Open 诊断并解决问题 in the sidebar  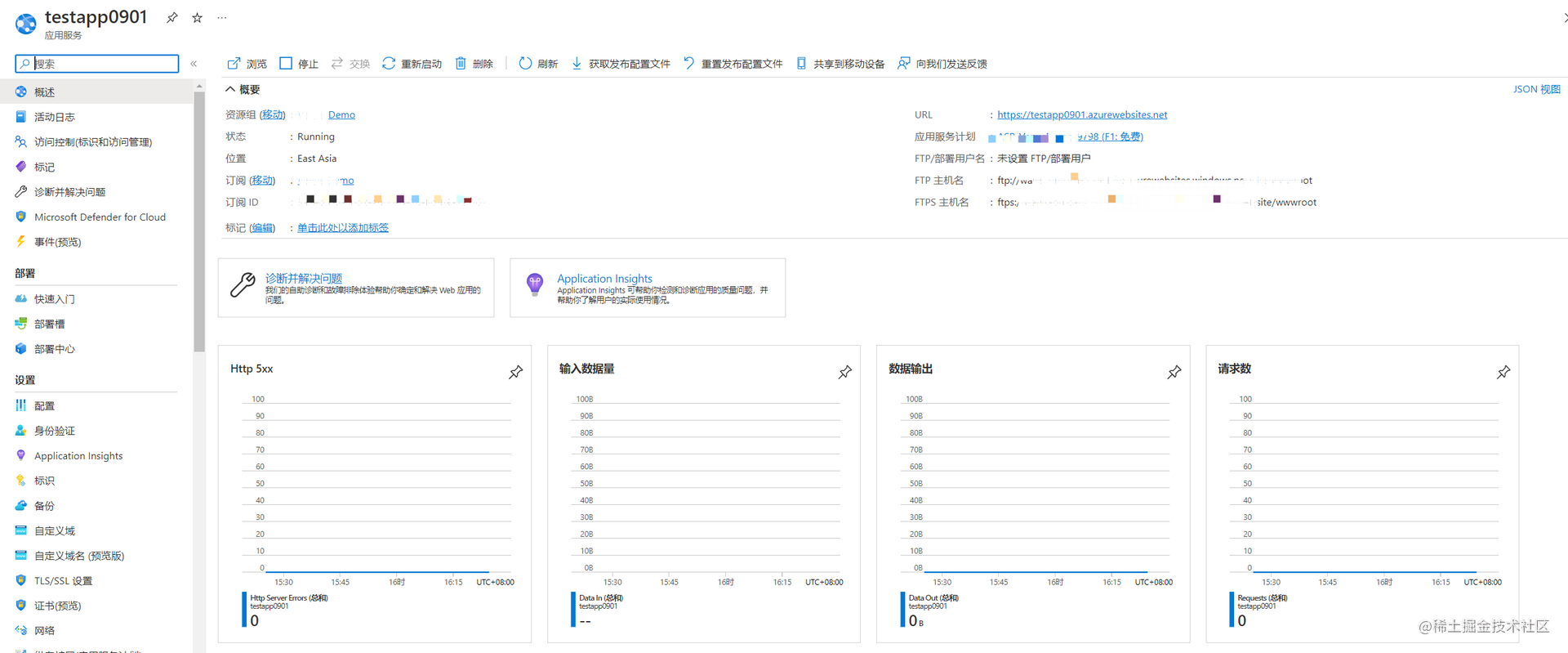click(x=96, y=192)
